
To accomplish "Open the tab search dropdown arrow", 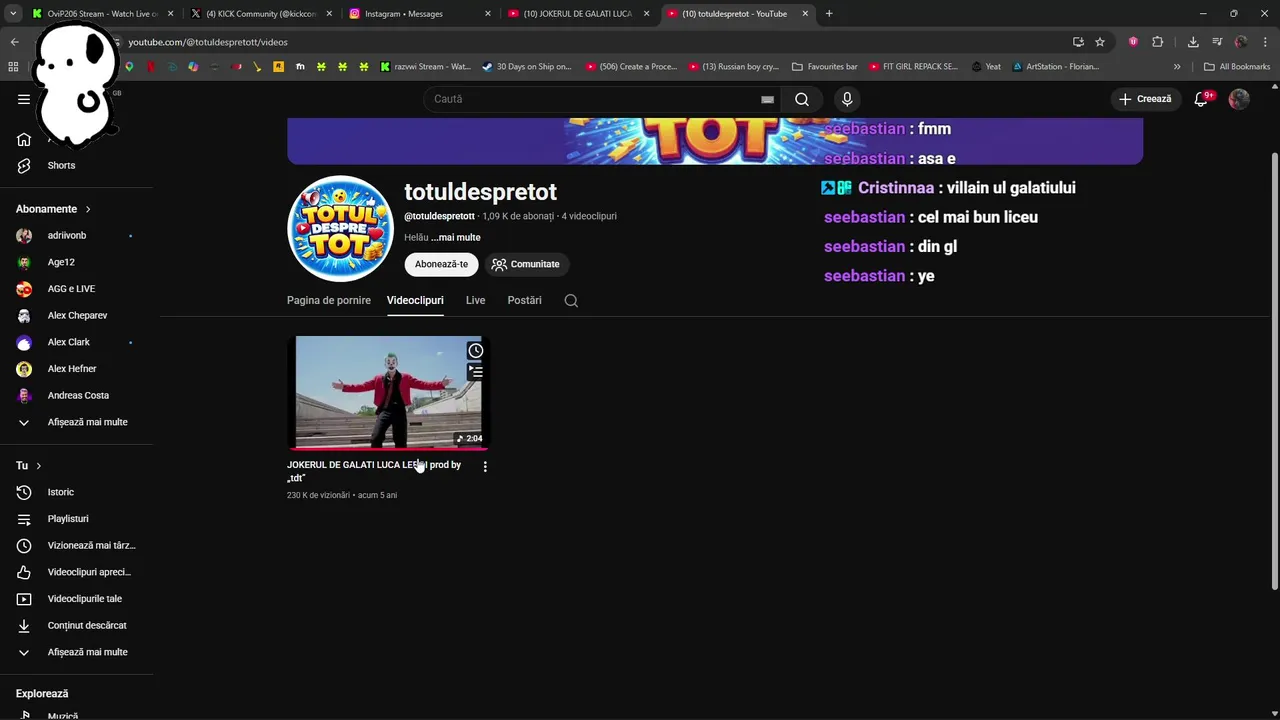I will tap(13, 14).
